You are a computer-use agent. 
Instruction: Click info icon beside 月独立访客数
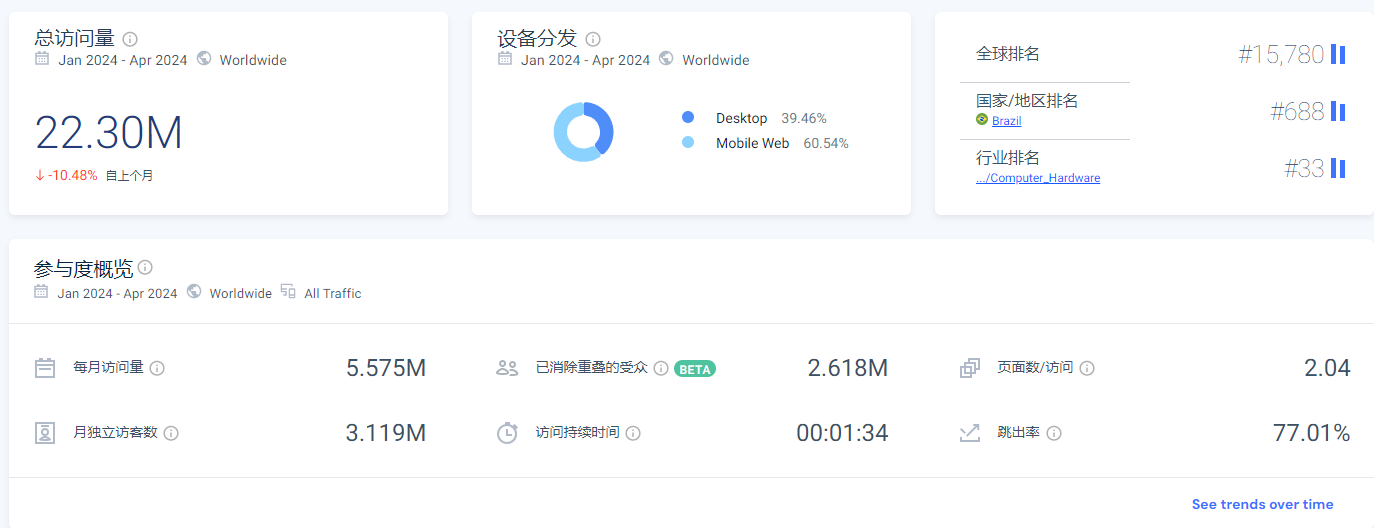pyautogui.click(x=171, y=433)
